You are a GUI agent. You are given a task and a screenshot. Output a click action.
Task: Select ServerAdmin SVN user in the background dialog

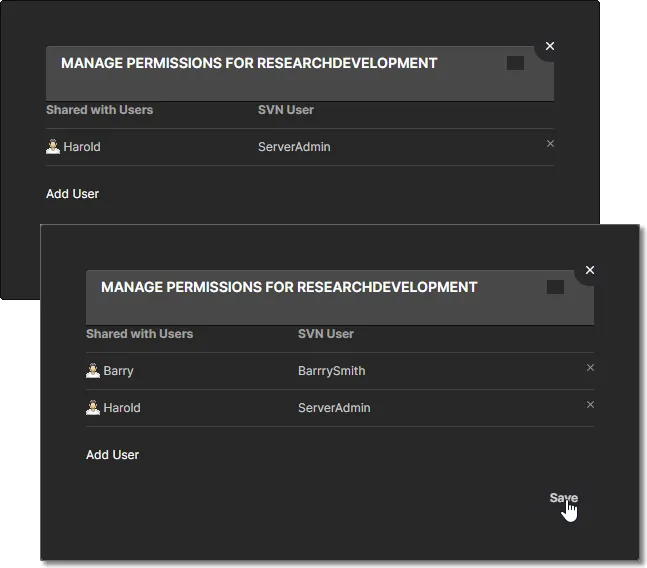(294, 146)
